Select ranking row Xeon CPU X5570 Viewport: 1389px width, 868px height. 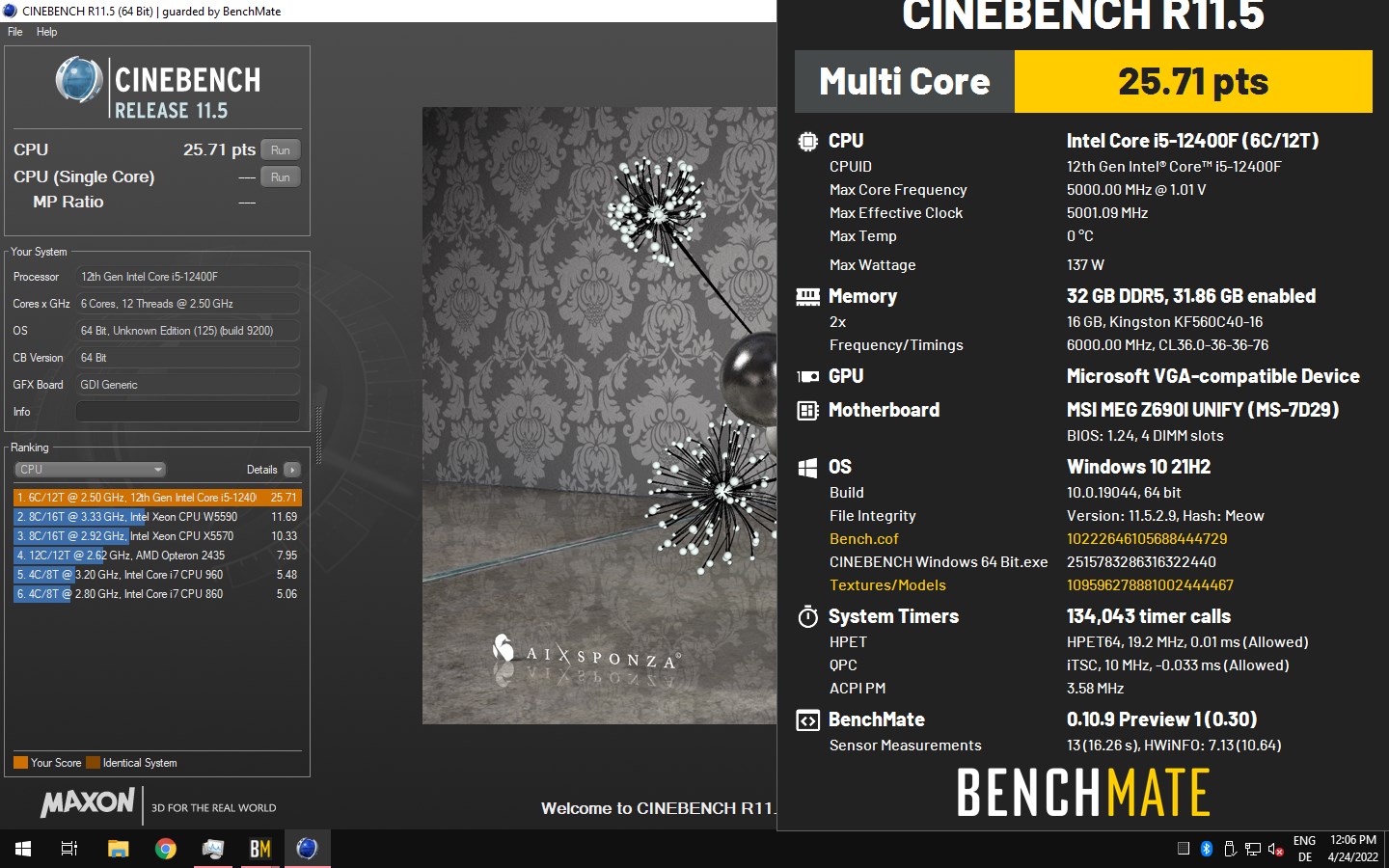(157, 536)
